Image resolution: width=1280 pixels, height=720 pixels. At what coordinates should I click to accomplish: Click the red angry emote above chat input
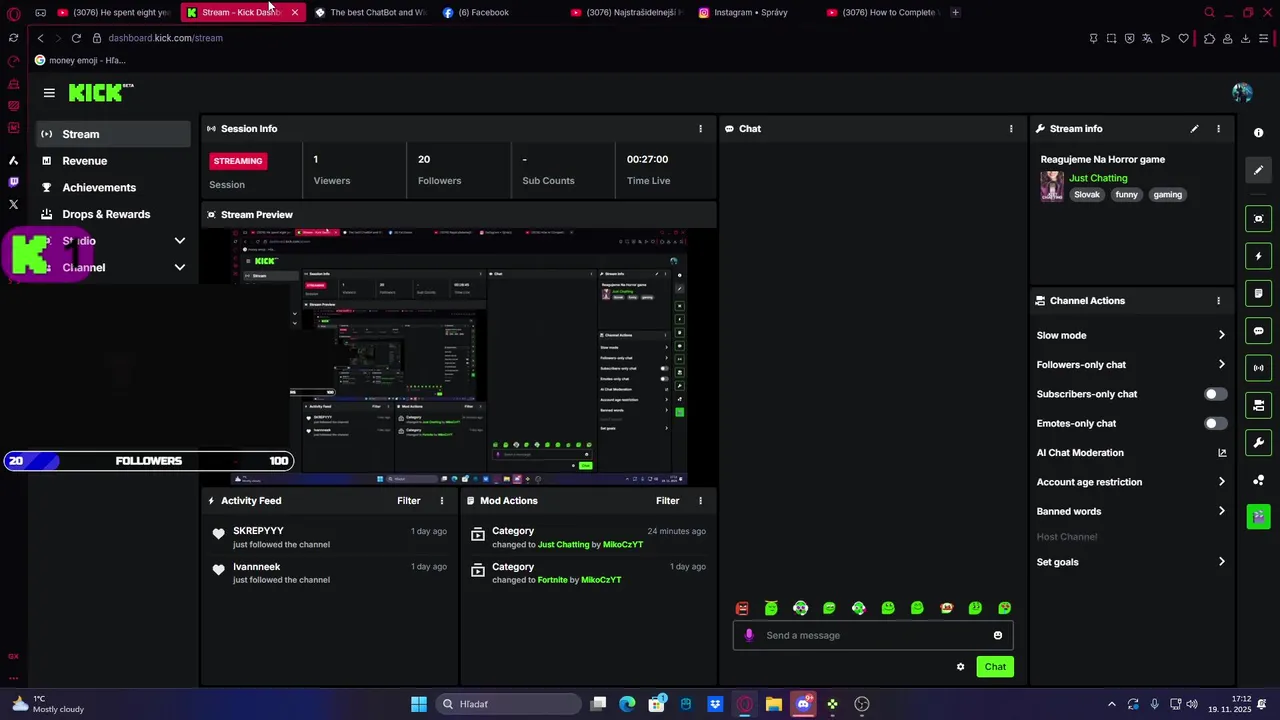pyautogui.click(x=742, y=608)
